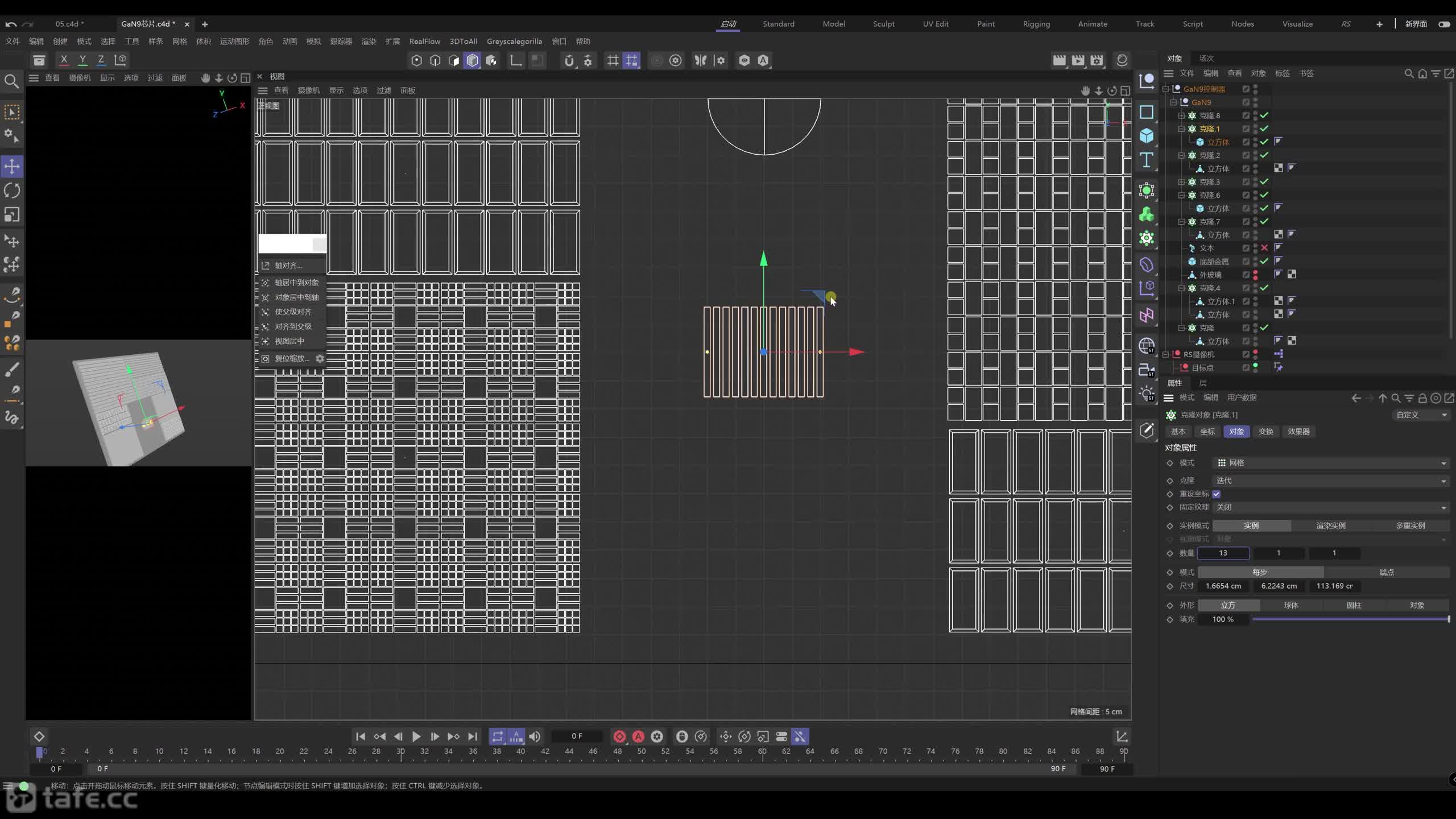This screenshot has height=819, width=1456.
Task: Switch to the 坐标 attribute tab
Action: pos(1207,432)
